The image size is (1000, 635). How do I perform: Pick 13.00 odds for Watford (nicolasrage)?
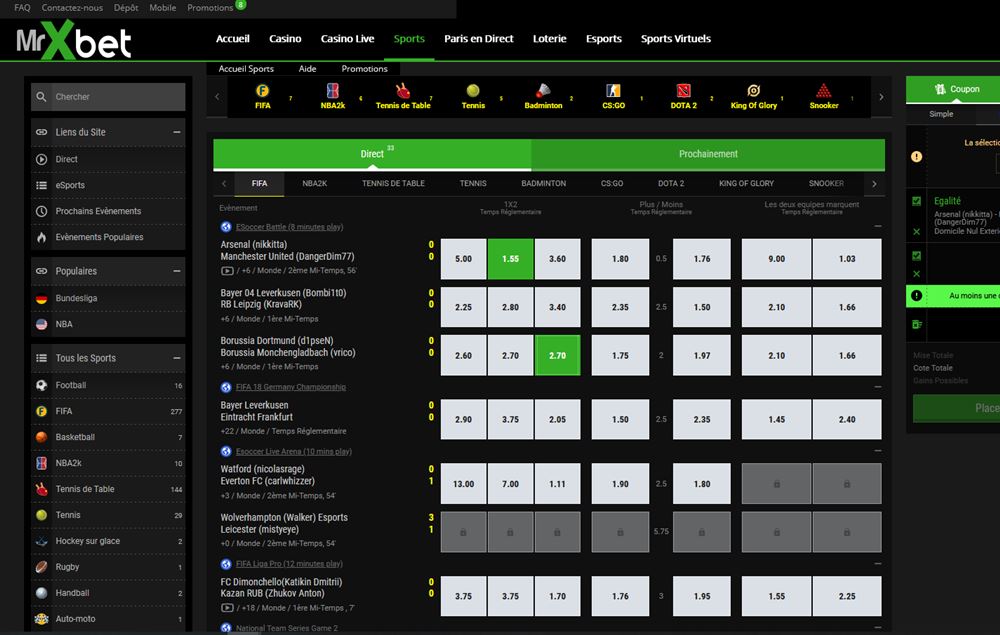point(463,484)
